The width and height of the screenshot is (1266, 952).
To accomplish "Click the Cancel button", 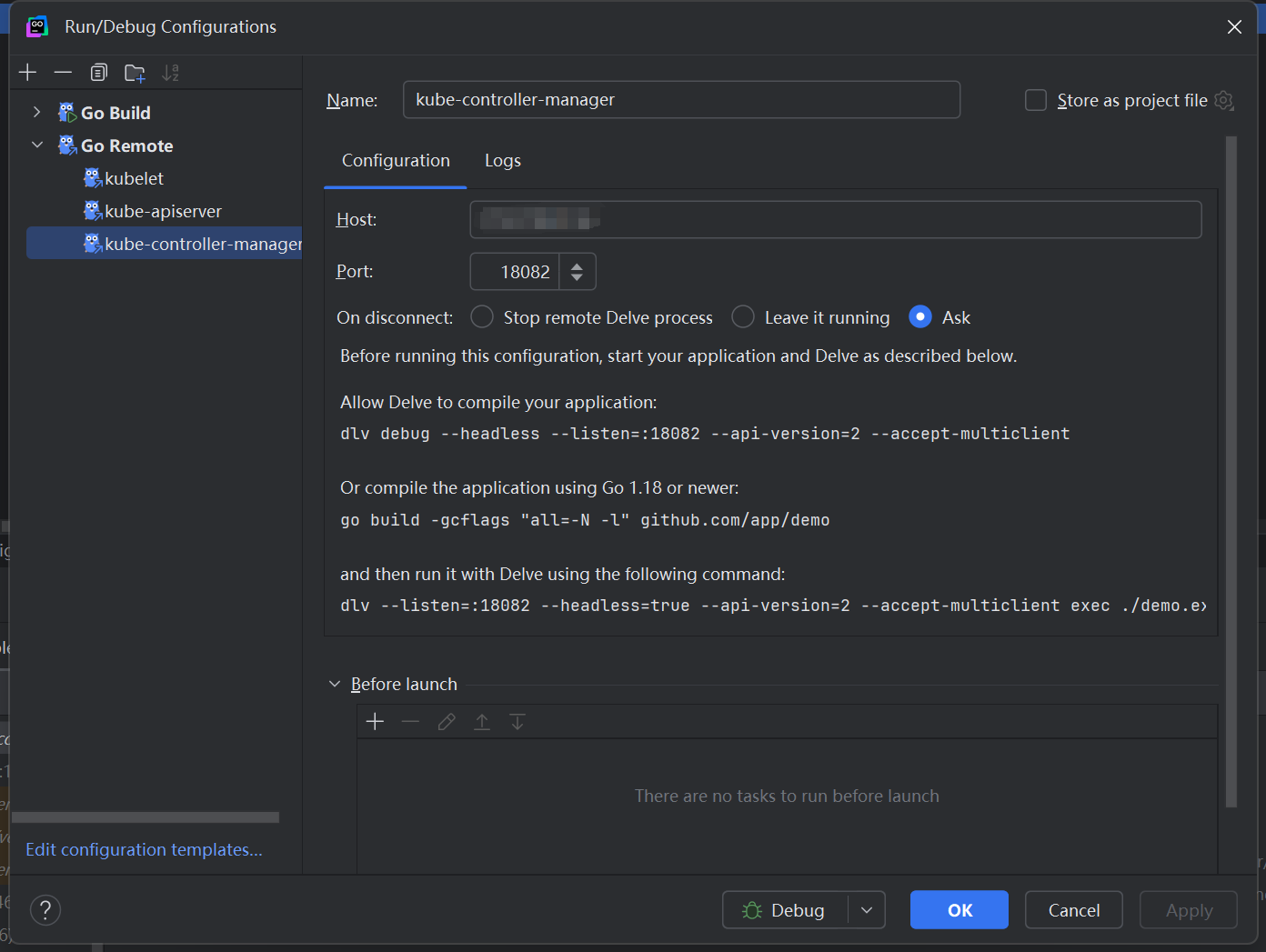I will pyautogui.click(x=1074, y=910).
